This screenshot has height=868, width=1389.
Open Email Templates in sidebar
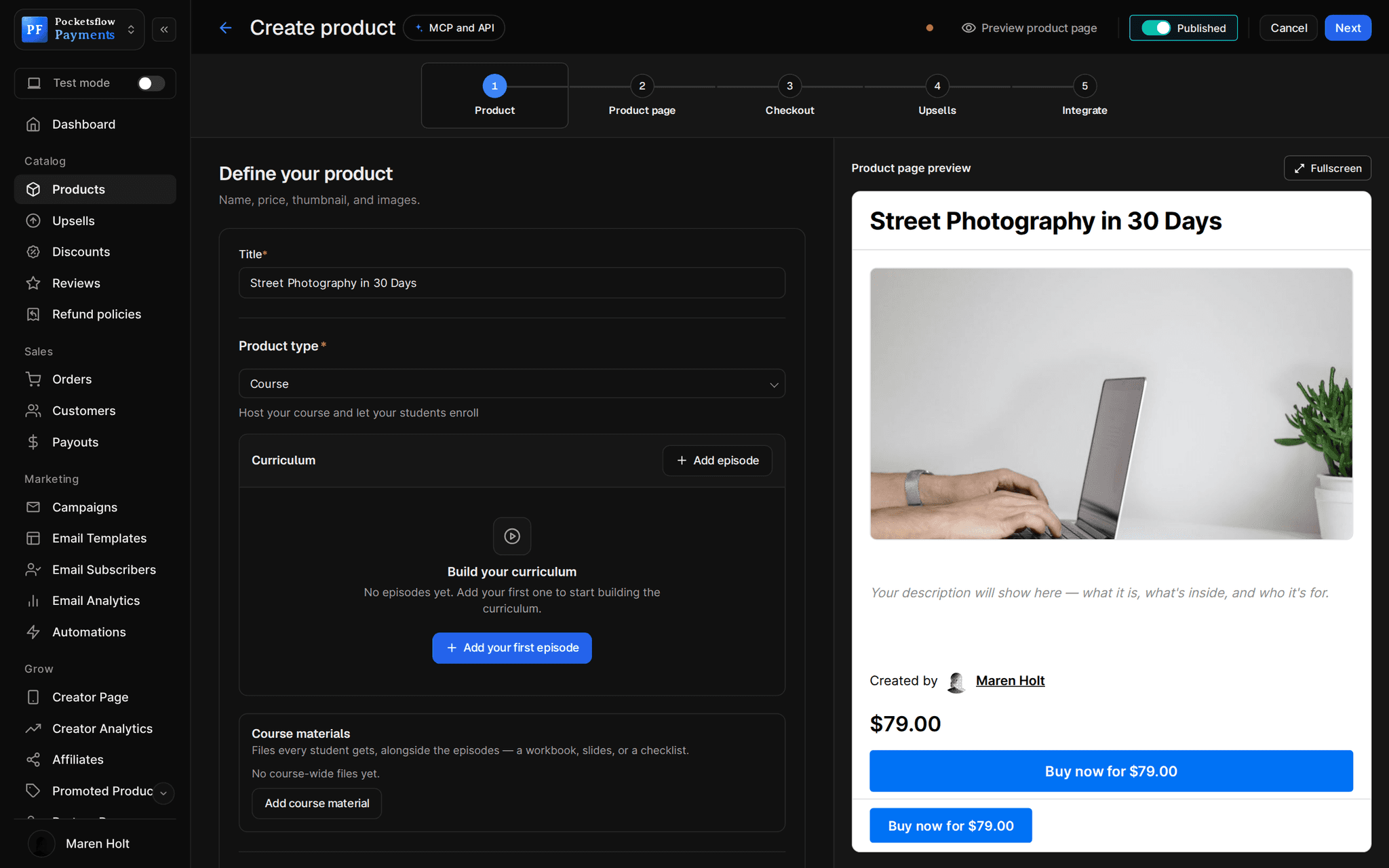[95, 538]
